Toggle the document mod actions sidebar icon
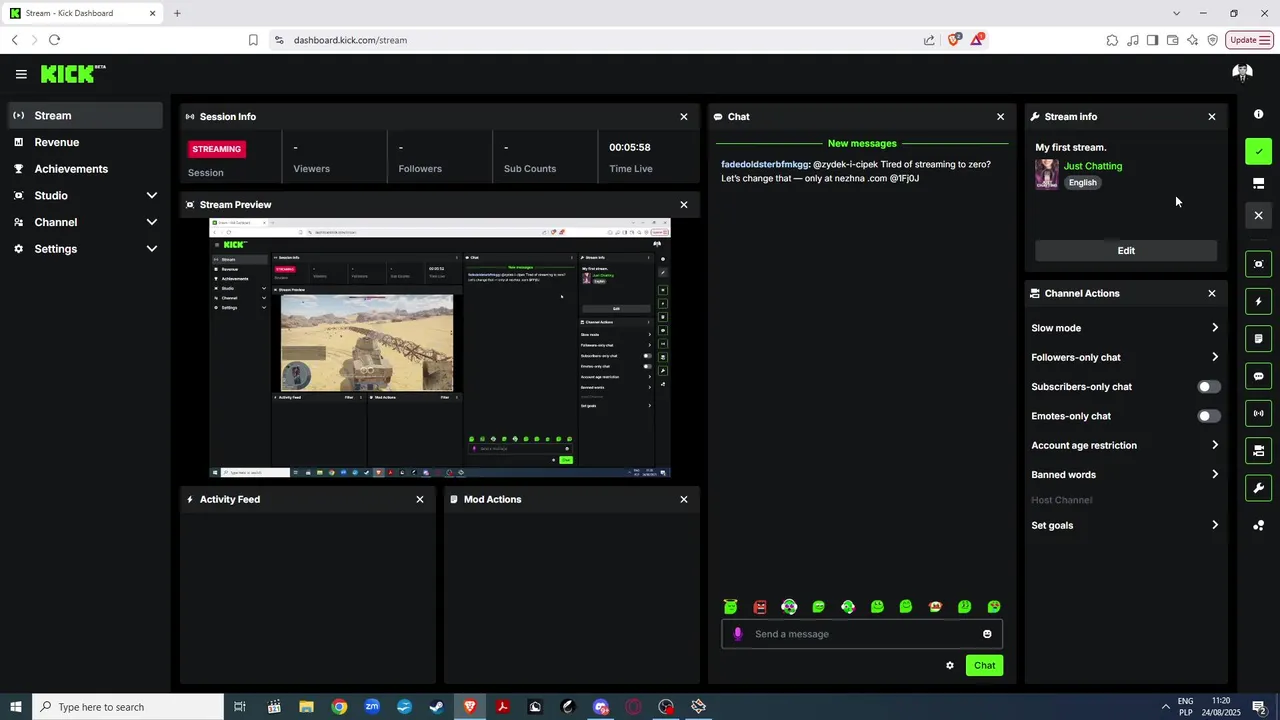1280x720 pixels. point(1259,339)
